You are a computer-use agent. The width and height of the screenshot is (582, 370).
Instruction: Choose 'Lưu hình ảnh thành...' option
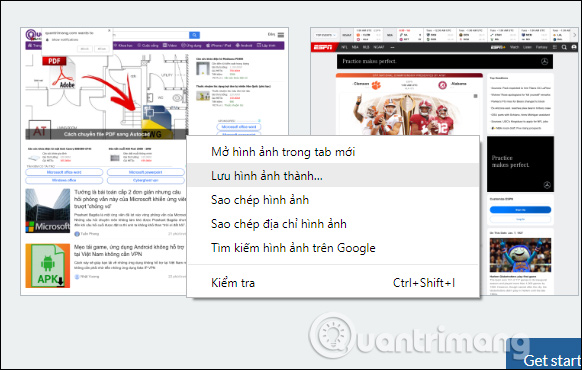click(x=333, y=176)
